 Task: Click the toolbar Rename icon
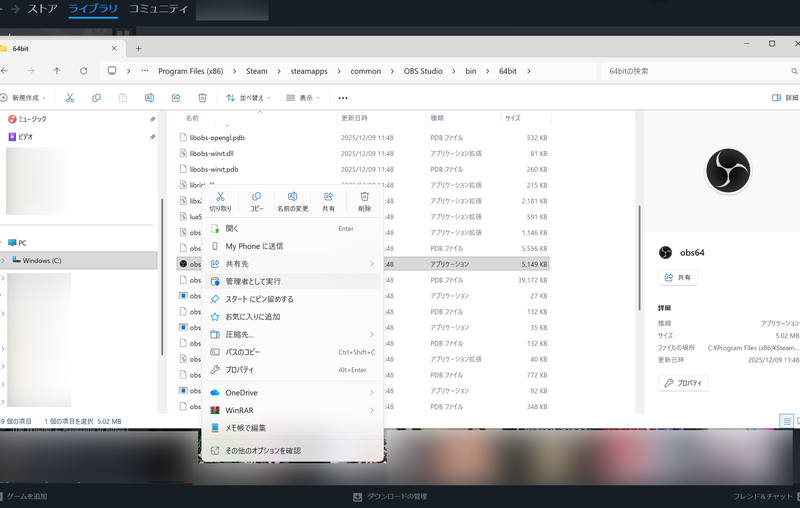pyautogui.click(x=149, y=98)
